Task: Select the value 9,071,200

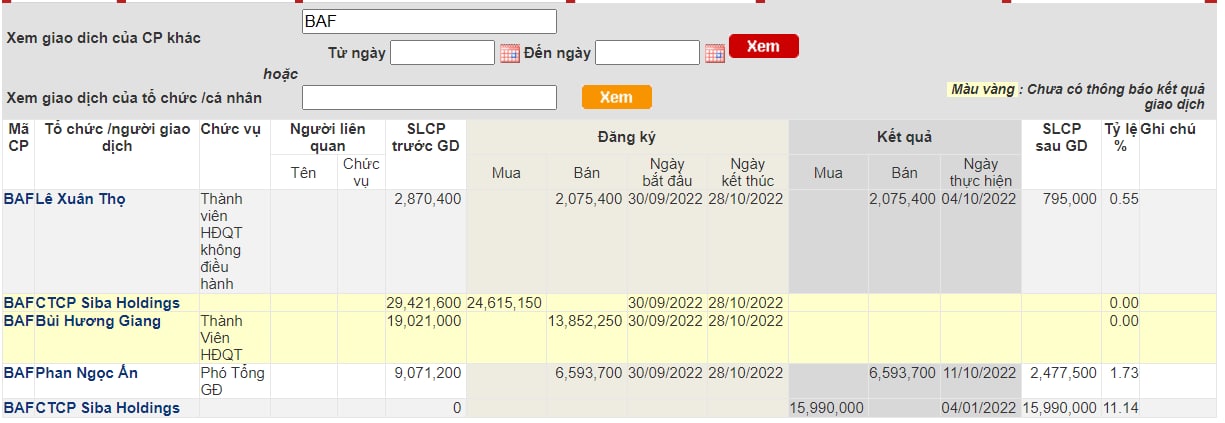Action: [428, 373]
